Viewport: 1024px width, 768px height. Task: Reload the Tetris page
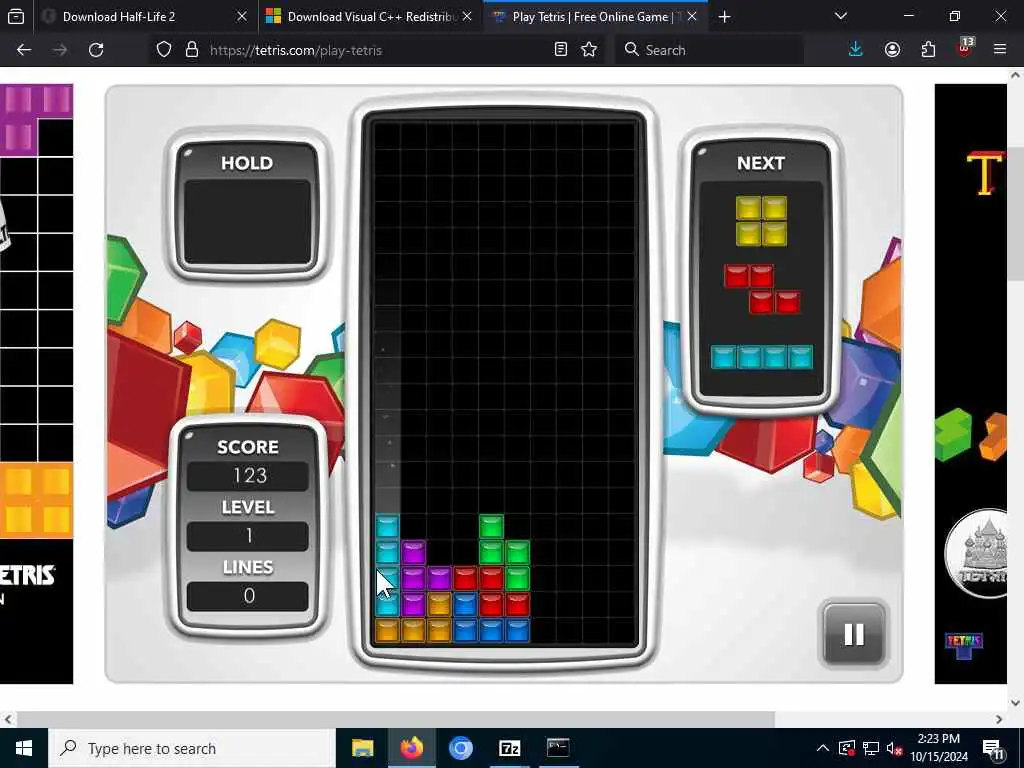coord(96,50)
